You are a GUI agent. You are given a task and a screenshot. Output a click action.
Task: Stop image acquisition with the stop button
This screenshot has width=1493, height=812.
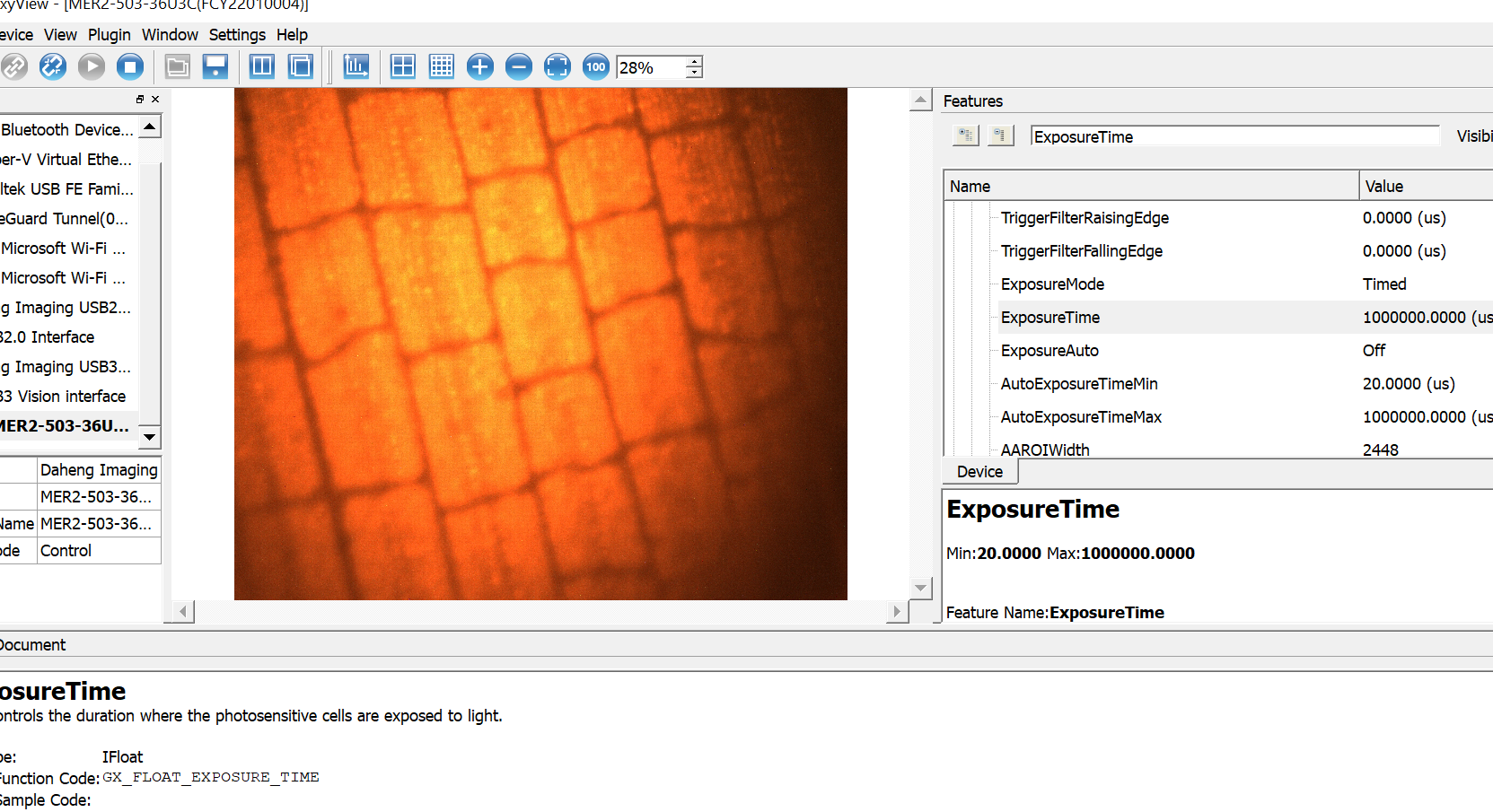[130, 66]
